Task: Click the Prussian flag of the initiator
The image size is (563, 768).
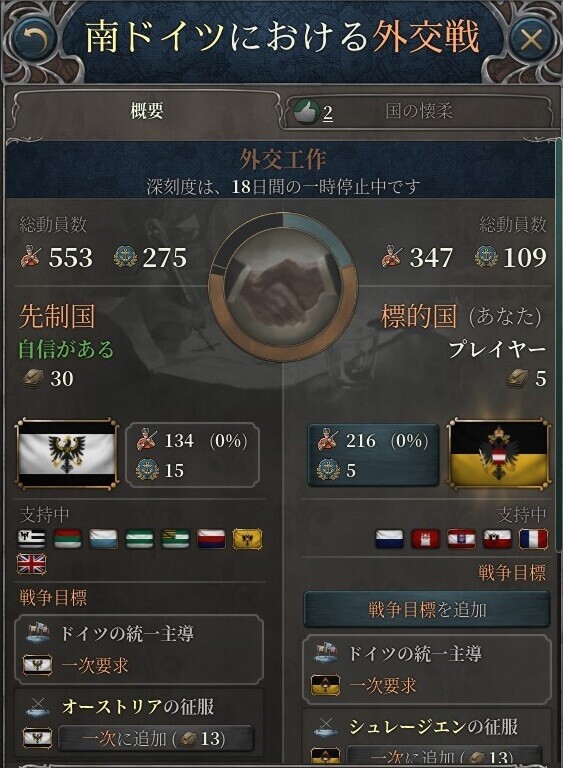Action: [x=67, y=454]
